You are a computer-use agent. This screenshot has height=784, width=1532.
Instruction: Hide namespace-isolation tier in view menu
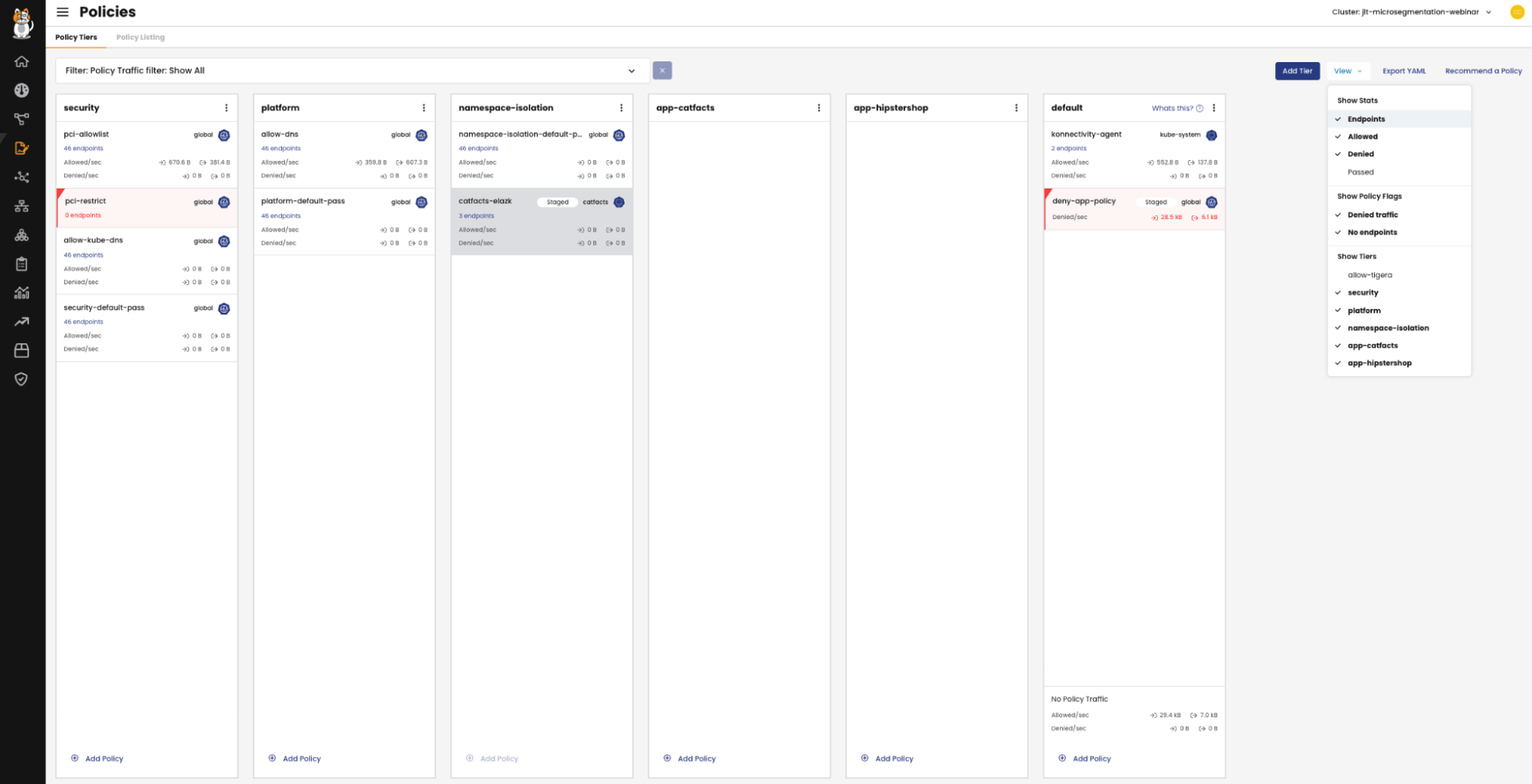click(x=1399, y=328)
